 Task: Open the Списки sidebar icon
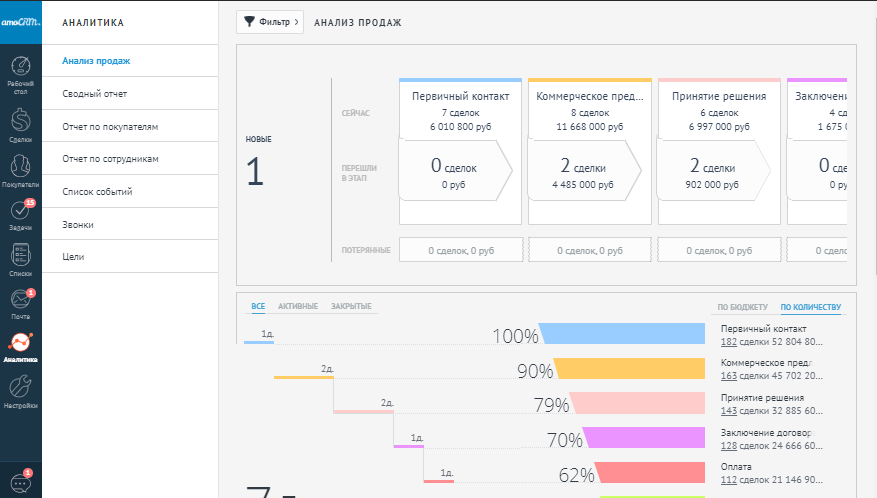pyautogui.click(x=20, y=259)
